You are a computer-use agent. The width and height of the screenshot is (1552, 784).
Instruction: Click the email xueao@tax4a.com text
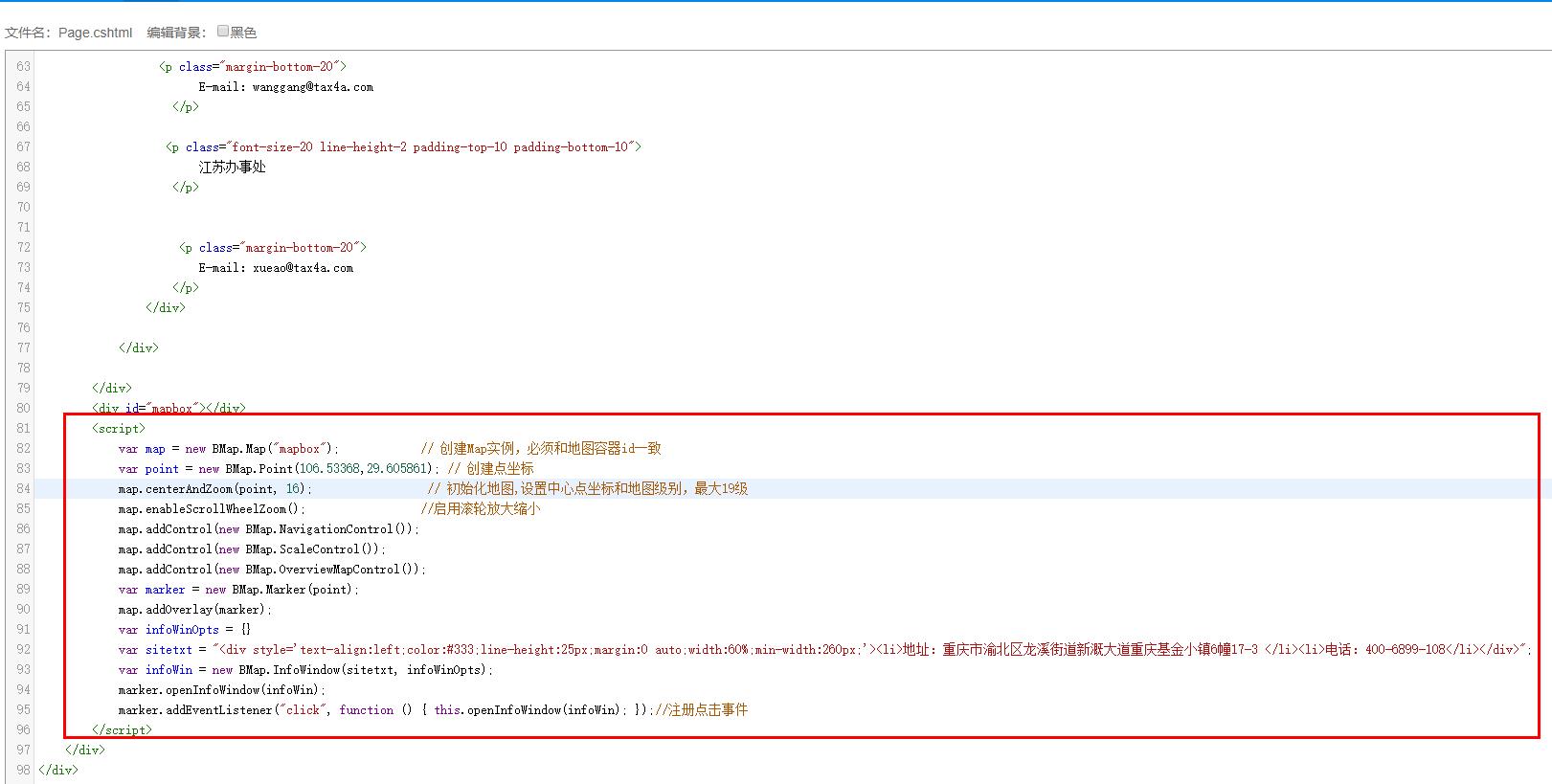304,267
